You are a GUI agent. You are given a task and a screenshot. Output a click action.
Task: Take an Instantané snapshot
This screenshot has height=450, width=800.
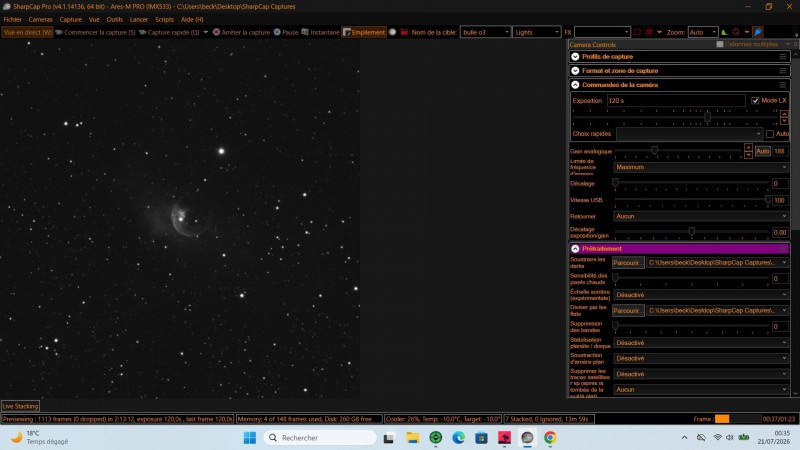click(x=320, y=32)
